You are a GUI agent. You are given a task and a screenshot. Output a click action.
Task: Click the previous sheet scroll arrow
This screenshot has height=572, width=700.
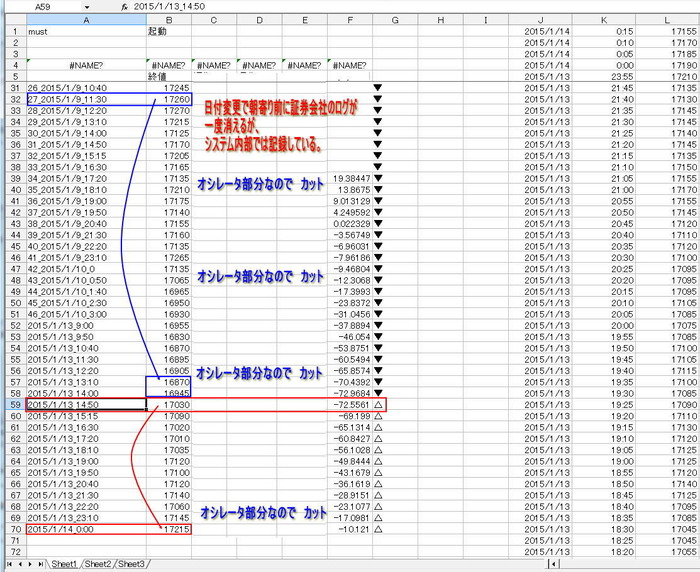pyautogui.click(x=20, y=564)
